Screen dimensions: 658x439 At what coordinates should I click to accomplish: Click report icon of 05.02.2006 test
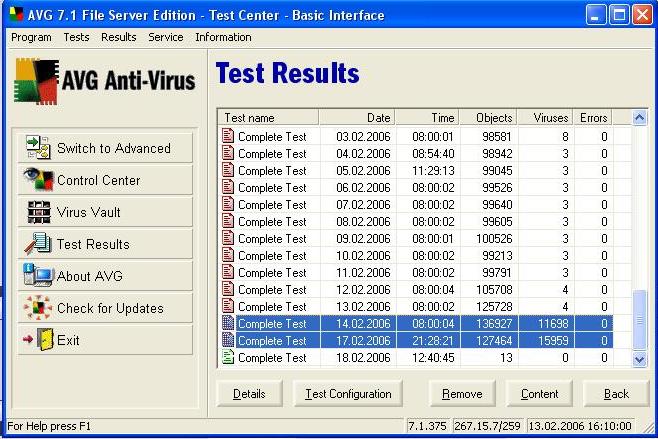pos(228,170)
